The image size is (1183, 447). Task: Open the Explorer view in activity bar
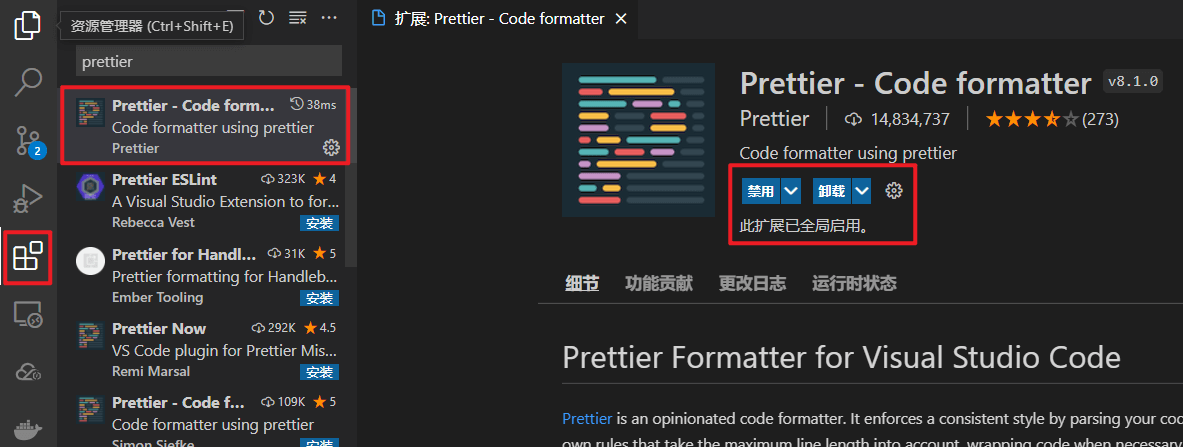point(28,25)
